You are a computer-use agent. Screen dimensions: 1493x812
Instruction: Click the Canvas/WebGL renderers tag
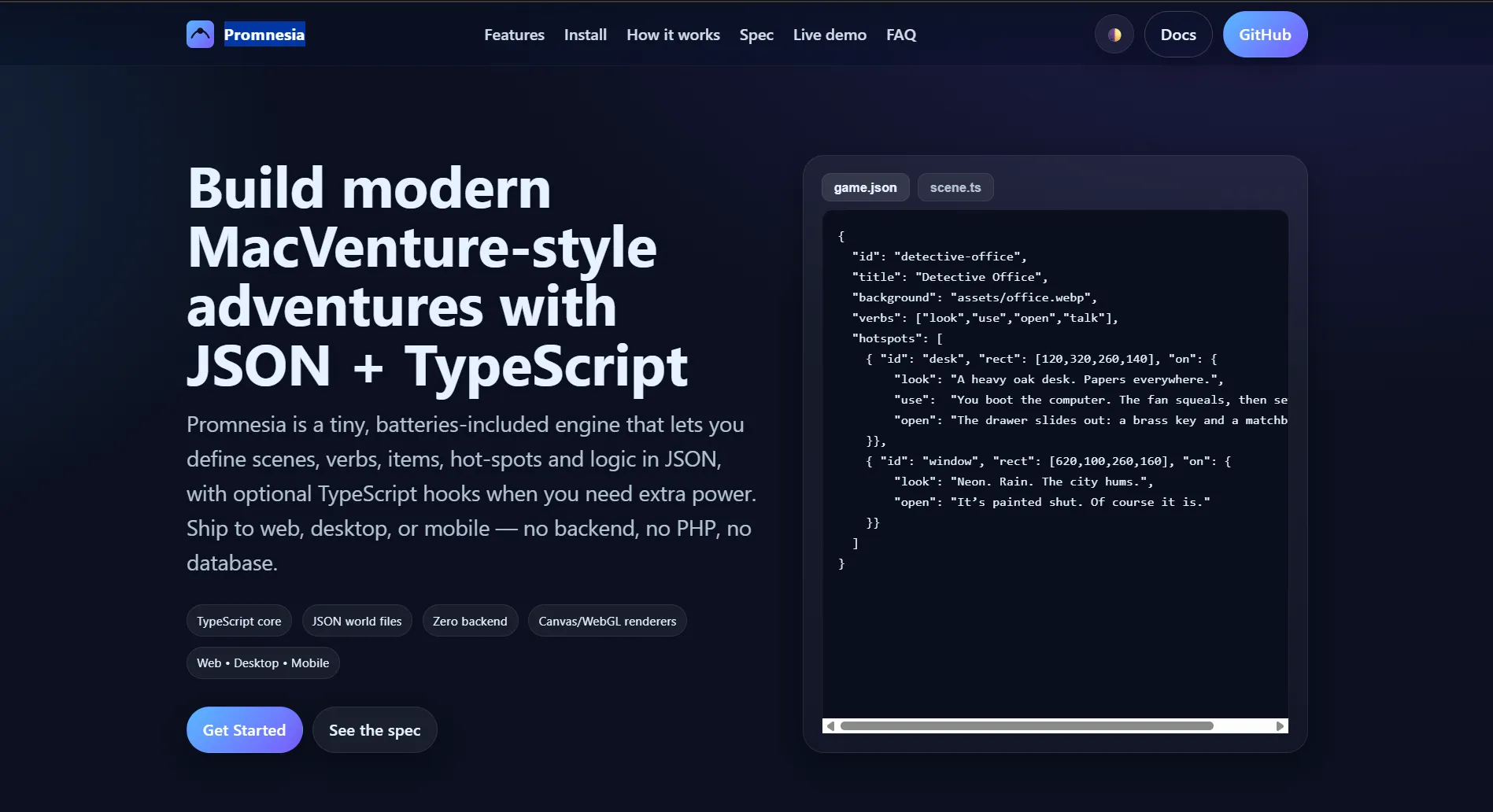[607, 621]
